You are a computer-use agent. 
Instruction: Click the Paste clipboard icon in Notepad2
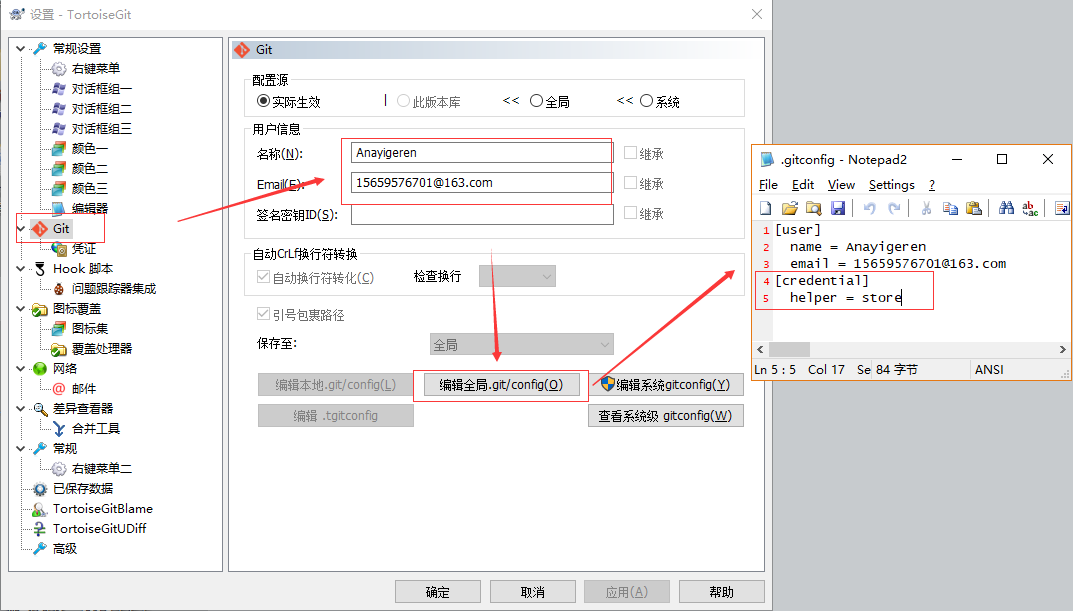(x=974, y=208)
